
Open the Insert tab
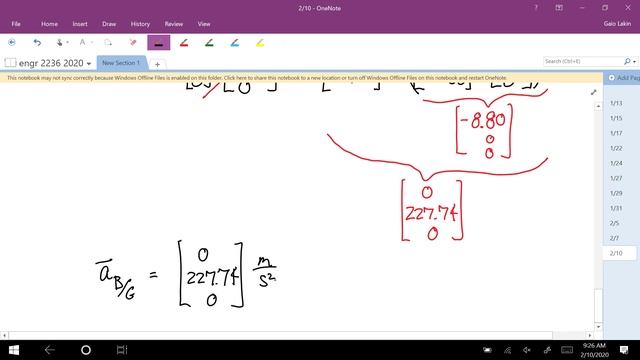tap(80, 24)
